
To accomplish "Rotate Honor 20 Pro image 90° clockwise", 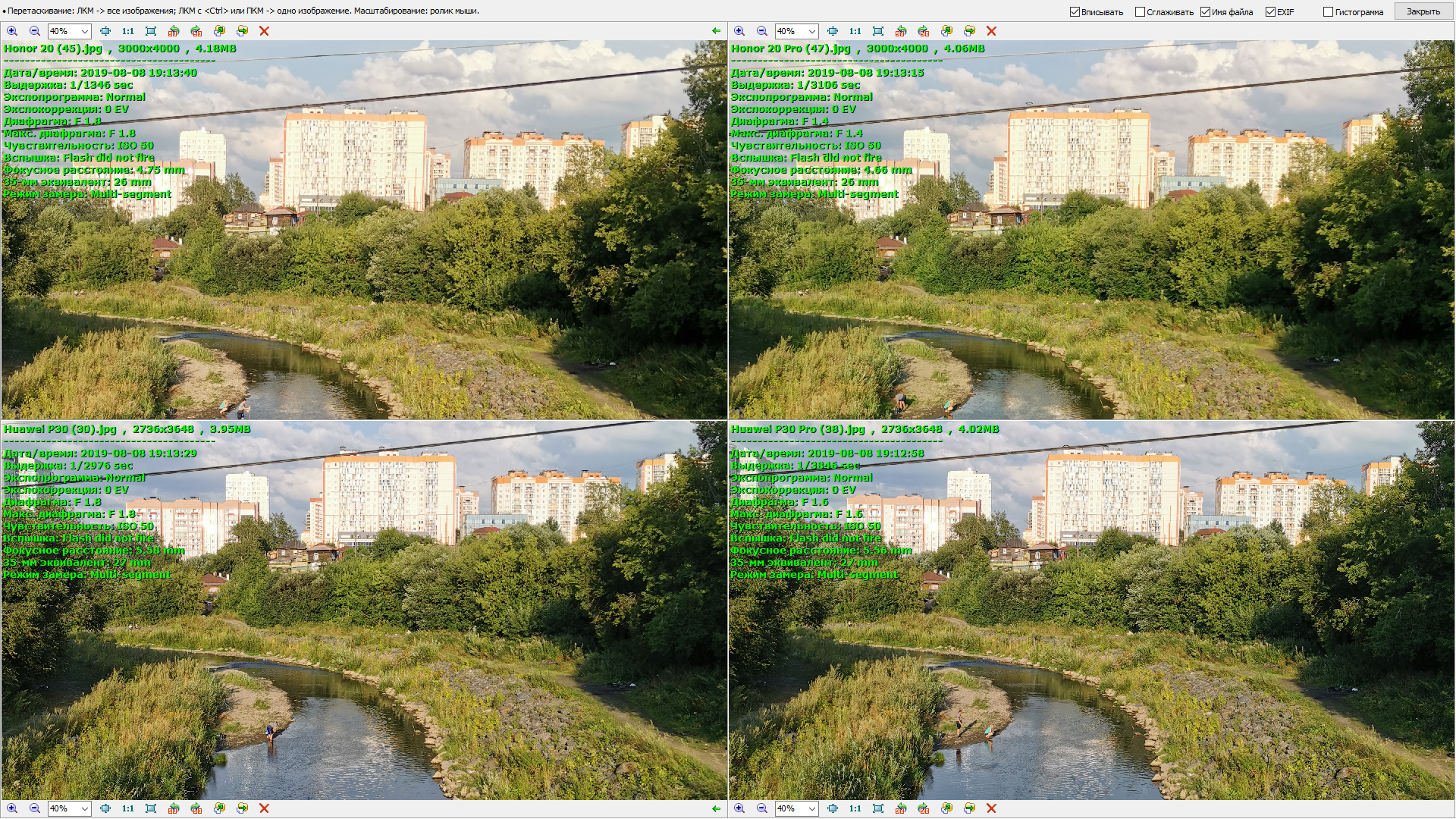I will [x=924, y=31].
